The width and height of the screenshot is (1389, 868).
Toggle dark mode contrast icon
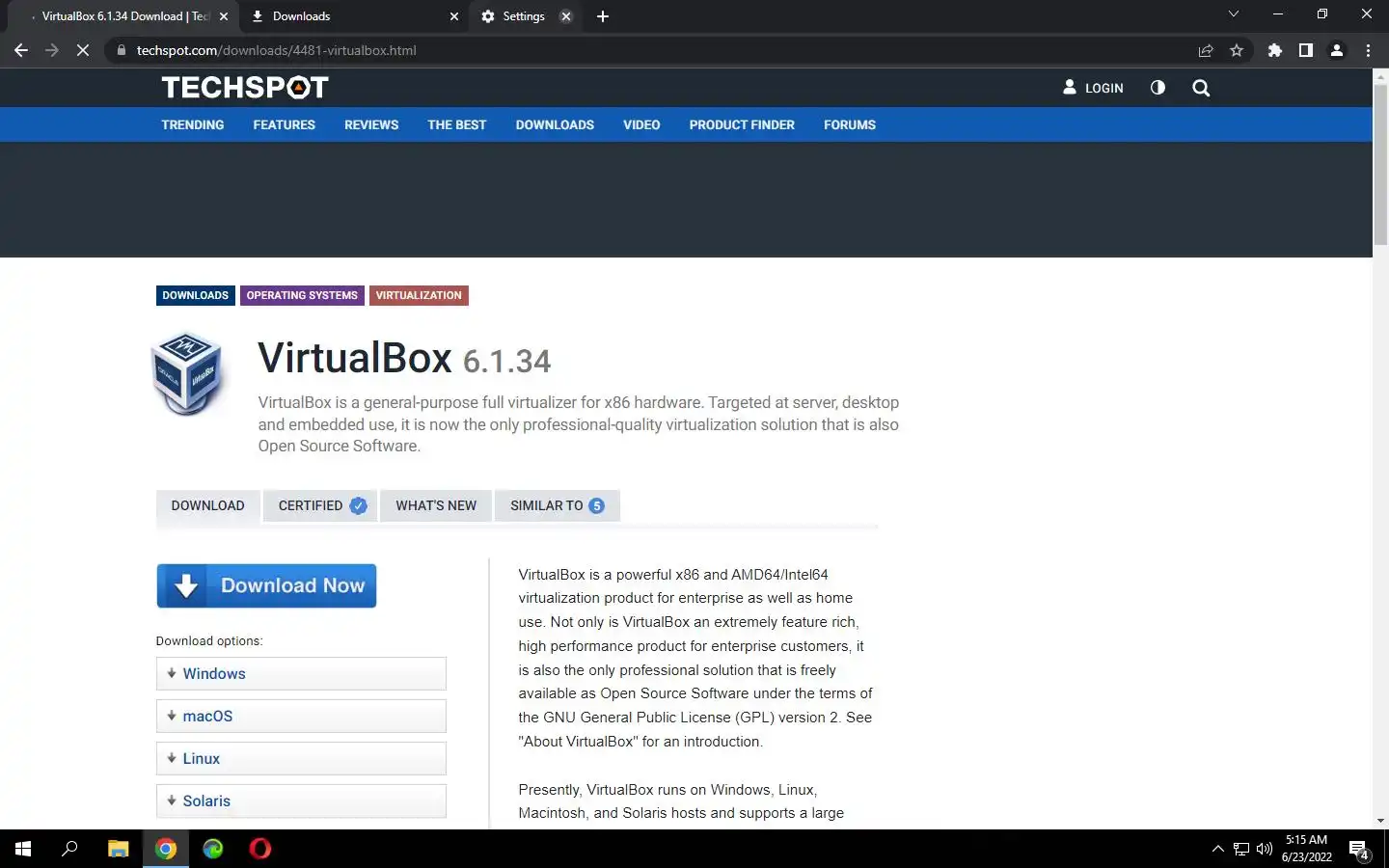point(1157,88)
